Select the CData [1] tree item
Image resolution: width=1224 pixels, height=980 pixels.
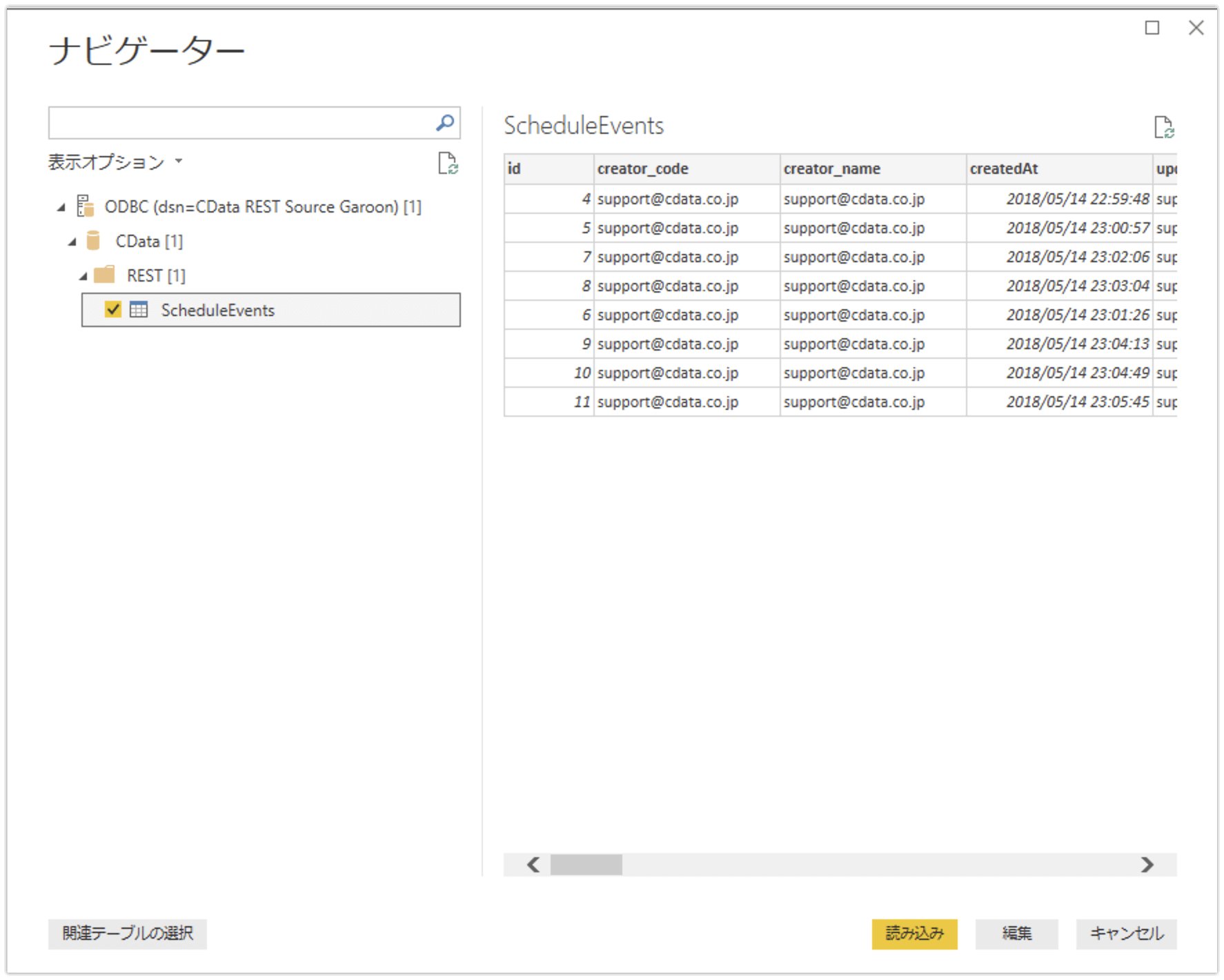click(149, 241)
